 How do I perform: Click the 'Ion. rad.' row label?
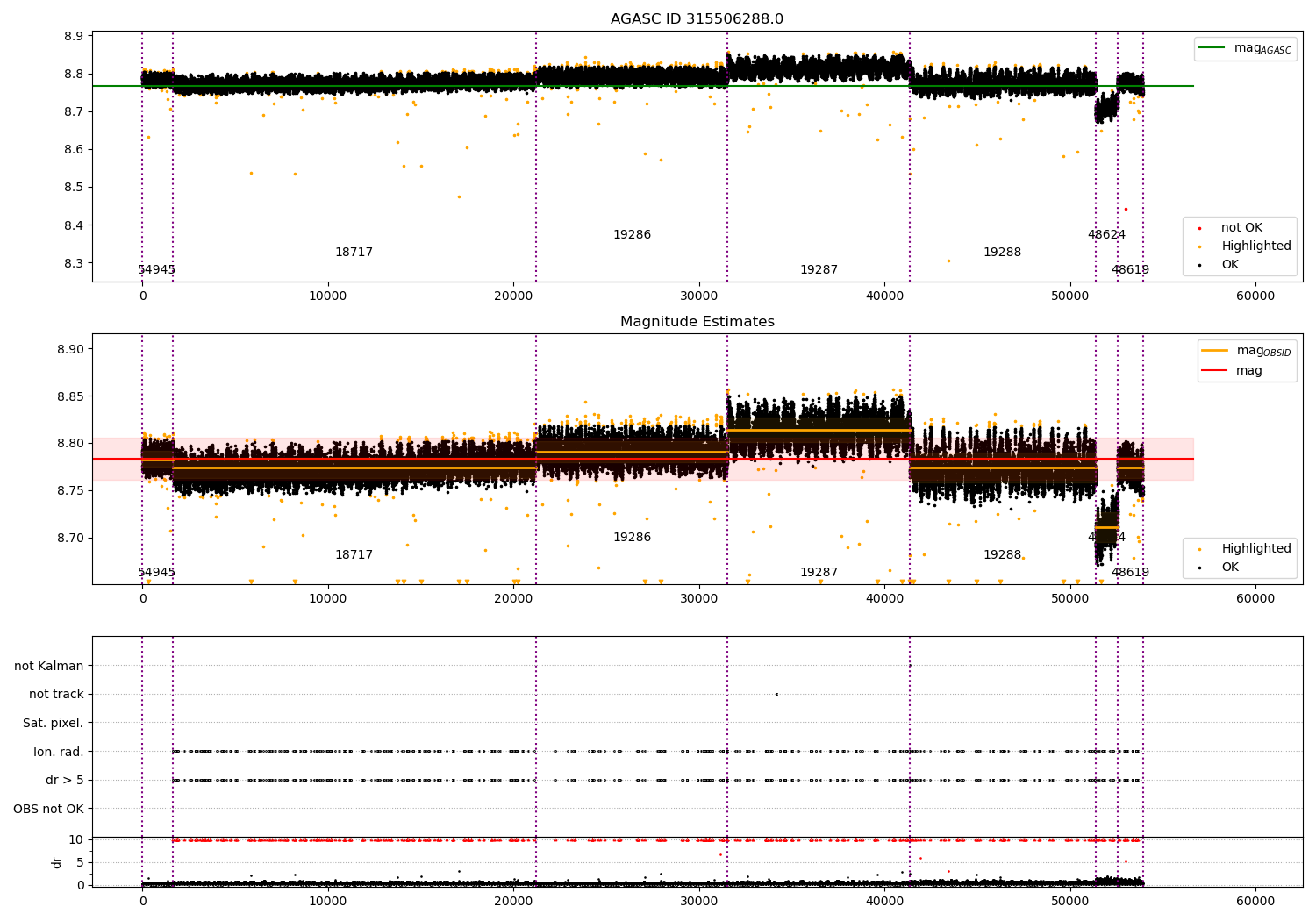point(59,752)
